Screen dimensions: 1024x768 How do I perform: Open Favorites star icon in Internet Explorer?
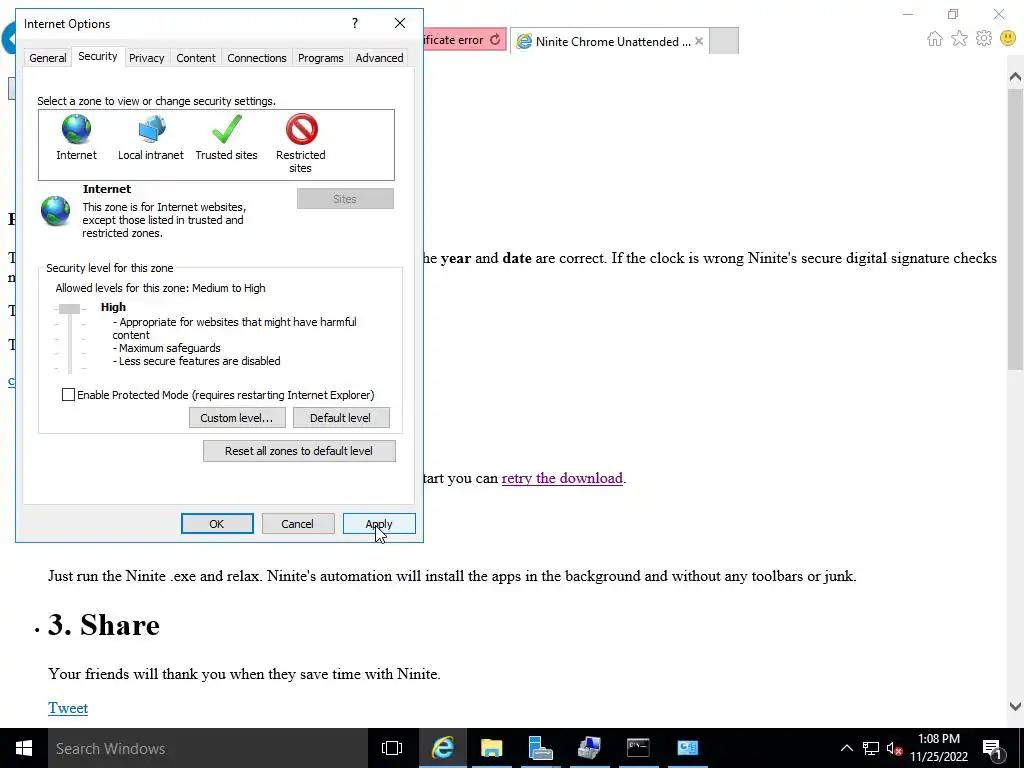[x=959, y=39]
